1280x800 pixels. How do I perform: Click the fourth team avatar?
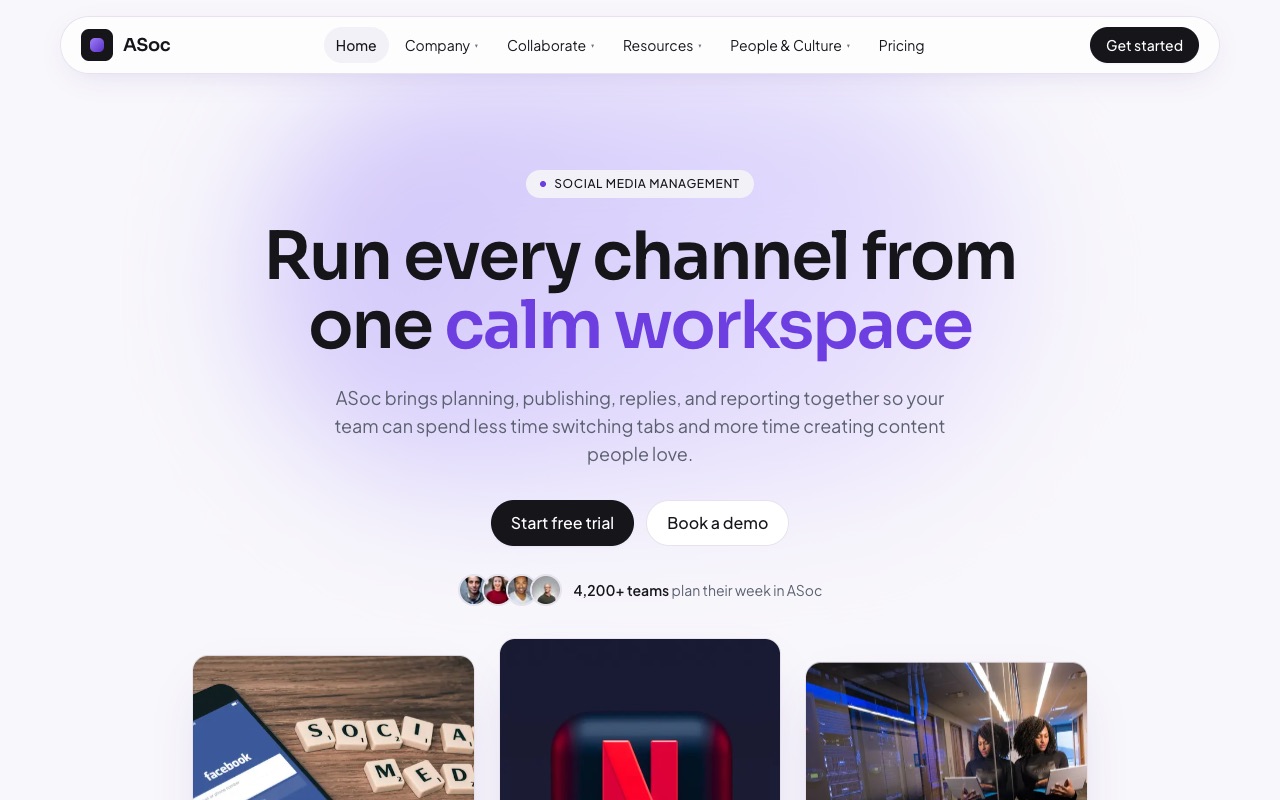546,590
